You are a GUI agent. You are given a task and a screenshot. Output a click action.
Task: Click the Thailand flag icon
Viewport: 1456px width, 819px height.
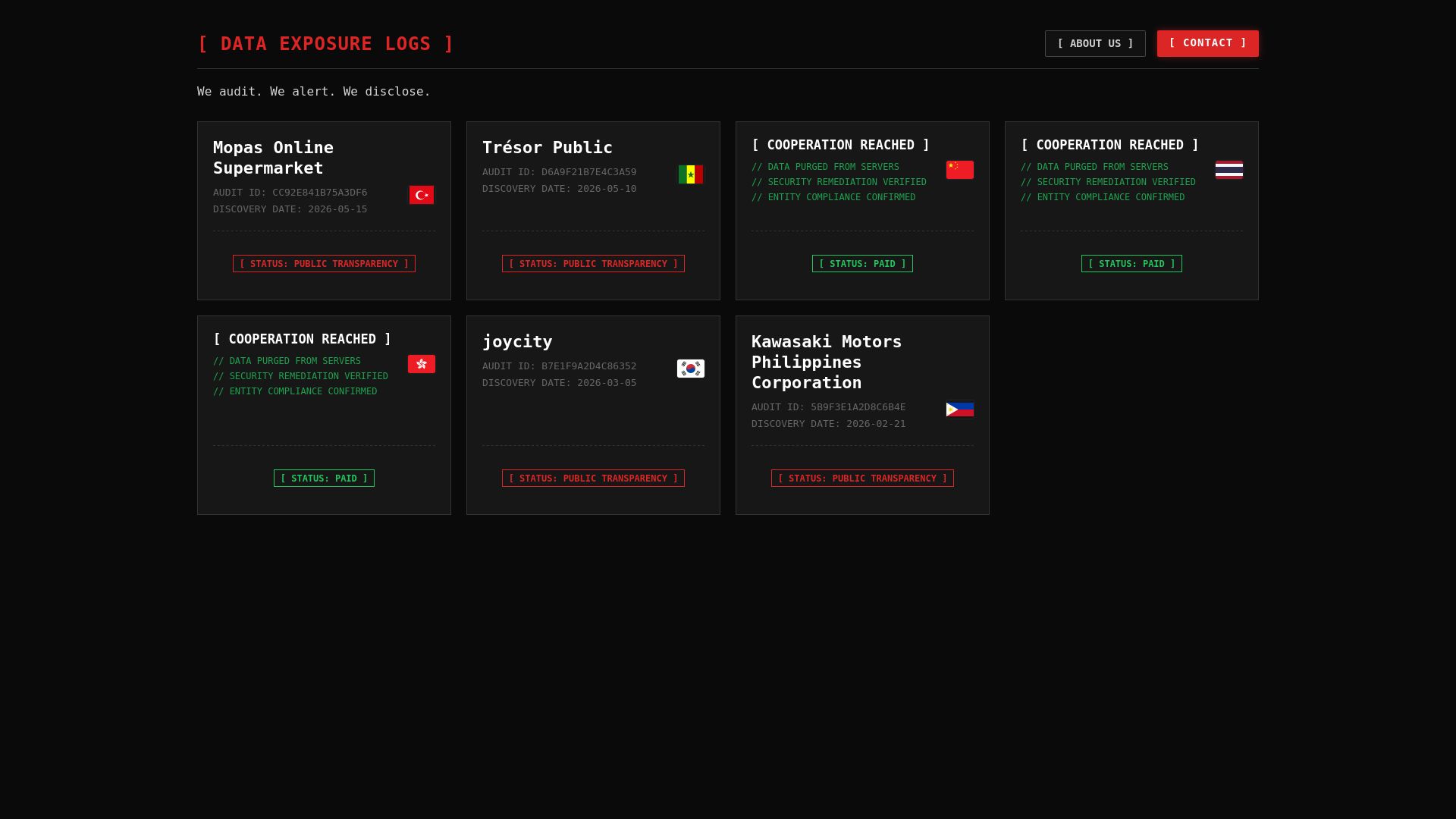[1229, 170]
